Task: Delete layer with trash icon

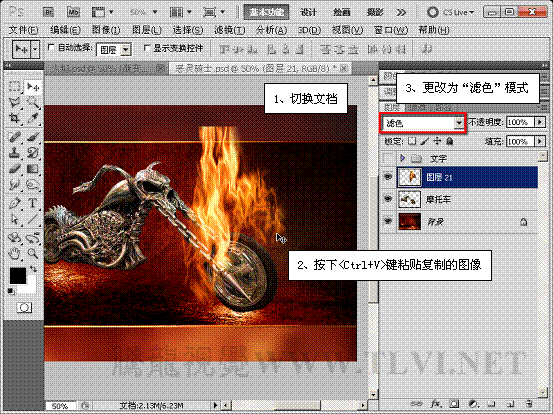Action: (x=528, y=404)
